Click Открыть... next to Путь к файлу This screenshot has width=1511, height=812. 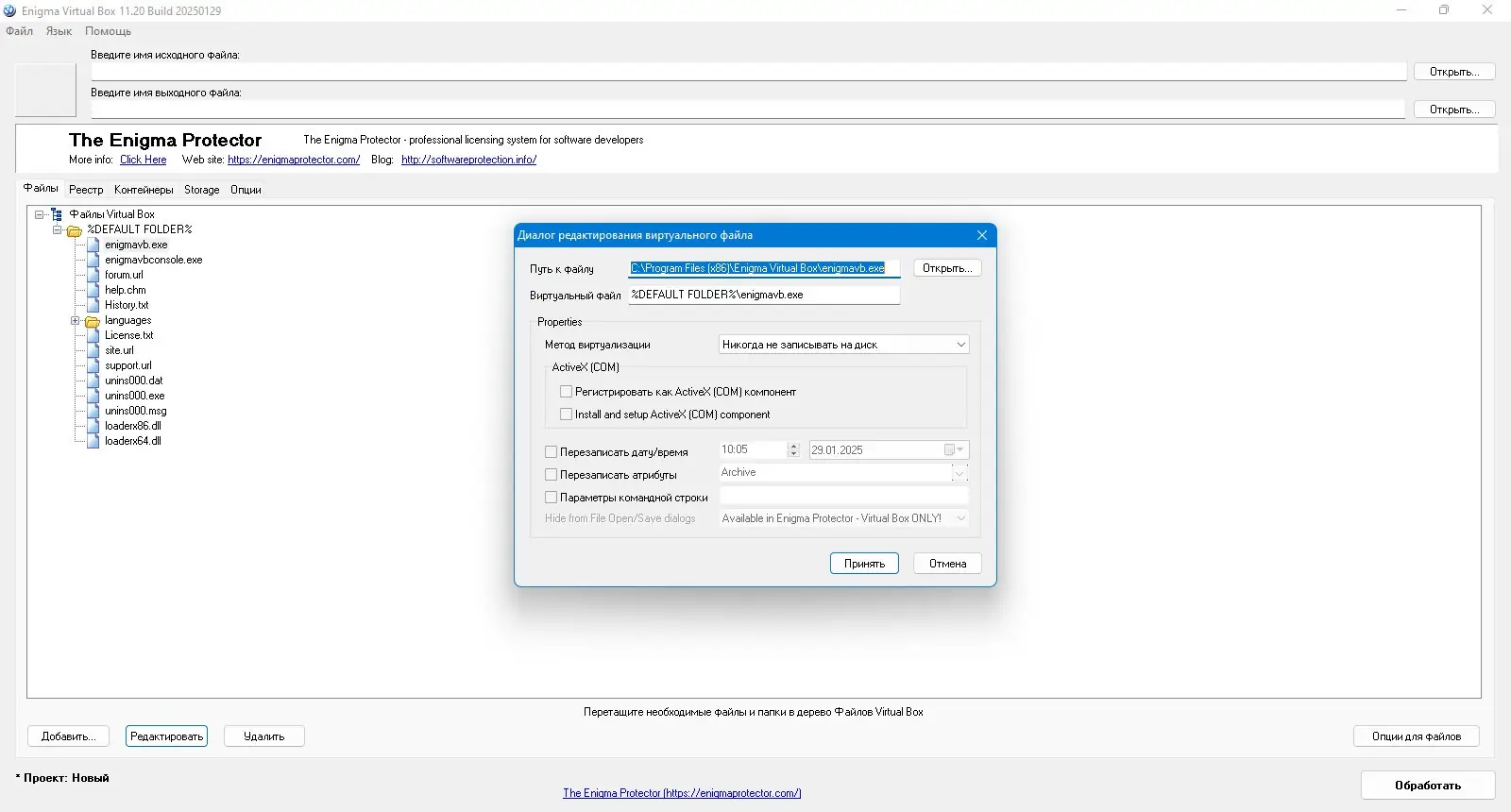[x=947, y=268]
